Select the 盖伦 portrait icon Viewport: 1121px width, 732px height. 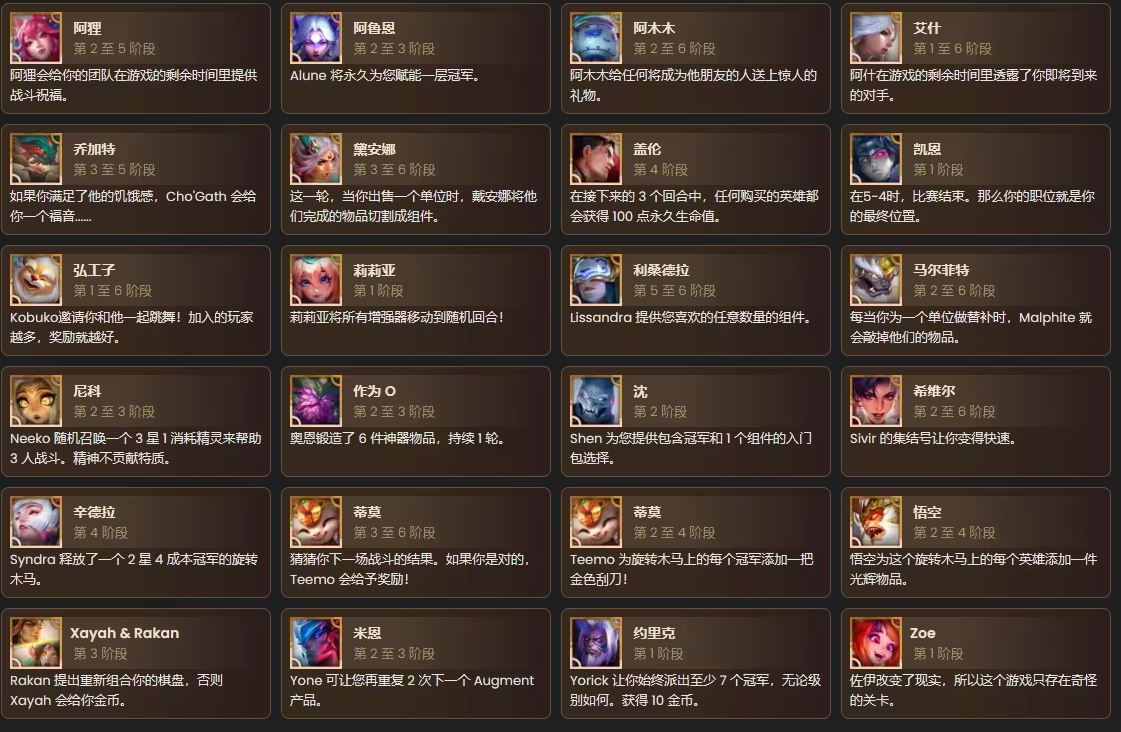[x=596, y=159]
